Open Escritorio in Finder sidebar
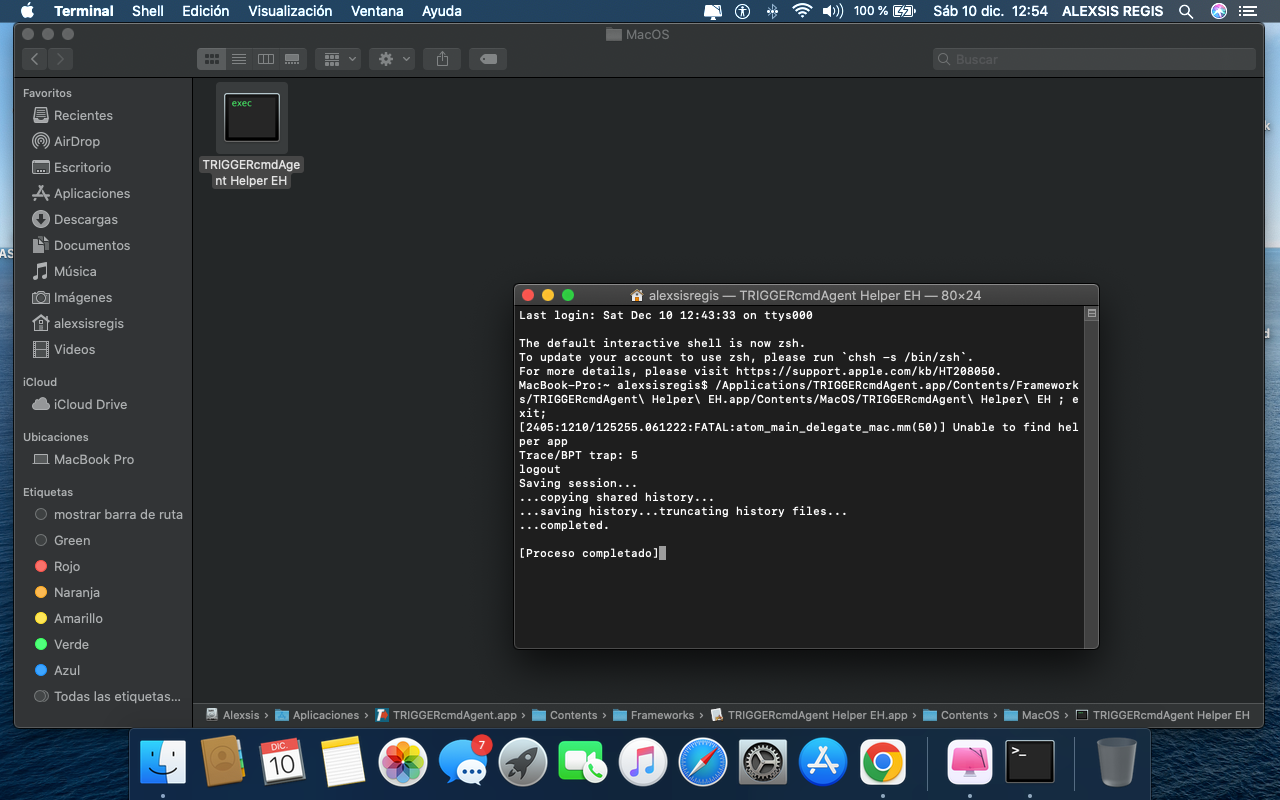The width and height of the screenshot is (1280, 800). pos(82,167)
